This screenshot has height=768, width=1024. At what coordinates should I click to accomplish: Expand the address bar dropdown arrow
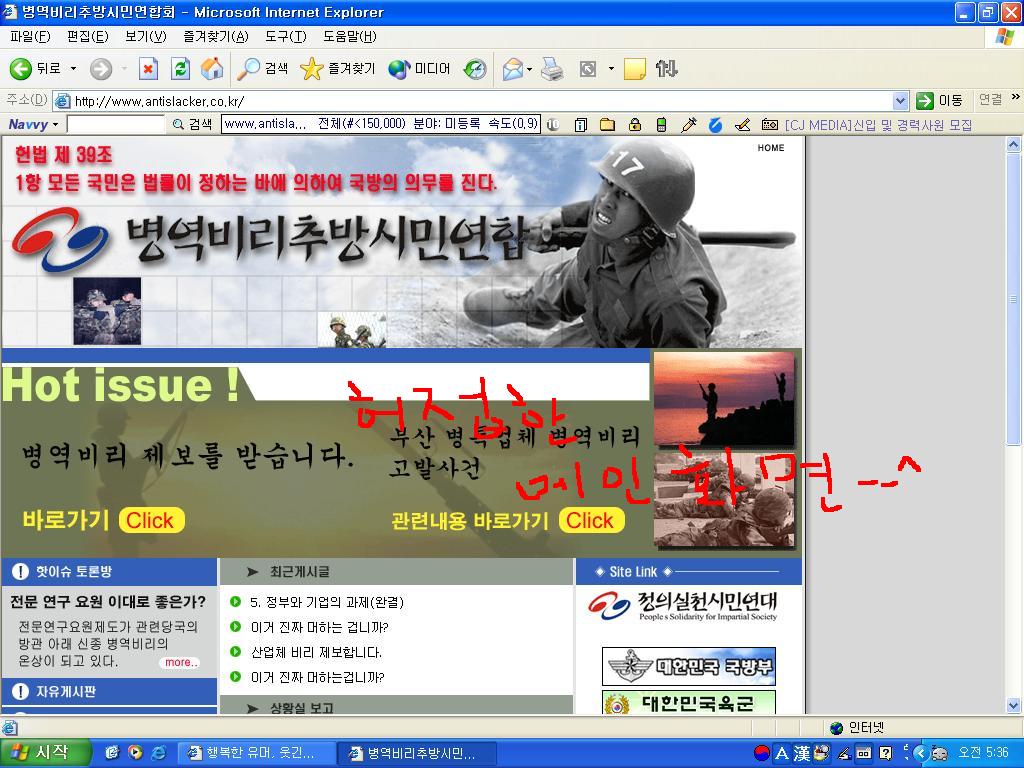[900, 101]
